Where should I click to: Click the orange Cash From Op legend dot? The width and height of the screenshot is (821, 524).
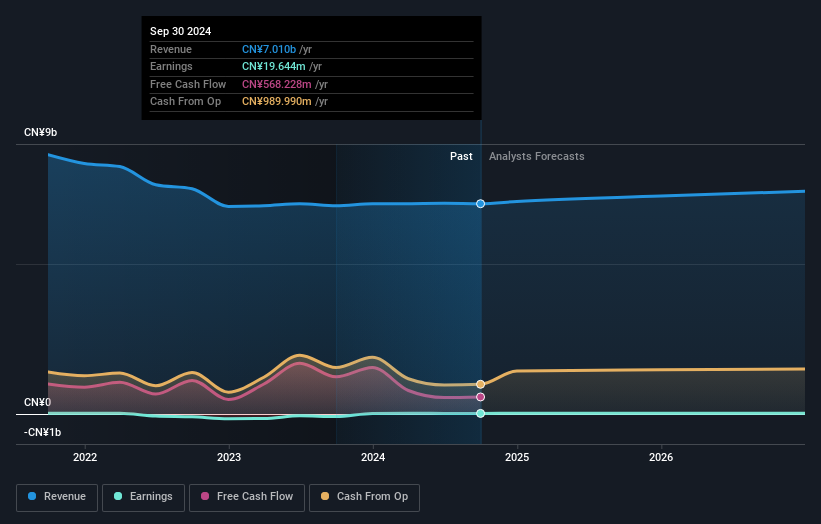pos(325,496)
